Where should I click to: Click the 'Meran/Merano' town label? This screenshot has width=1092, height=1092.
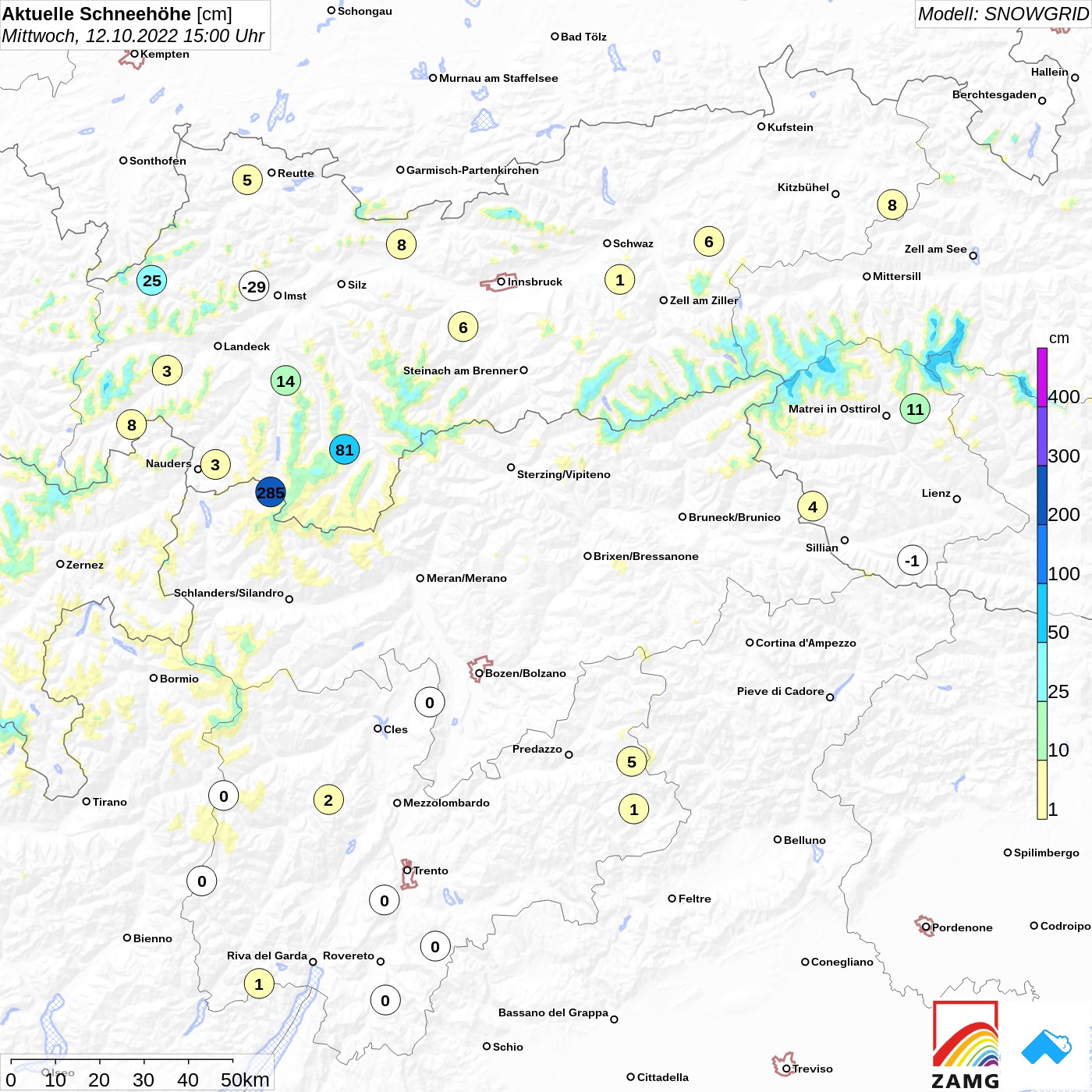[466, 578]
